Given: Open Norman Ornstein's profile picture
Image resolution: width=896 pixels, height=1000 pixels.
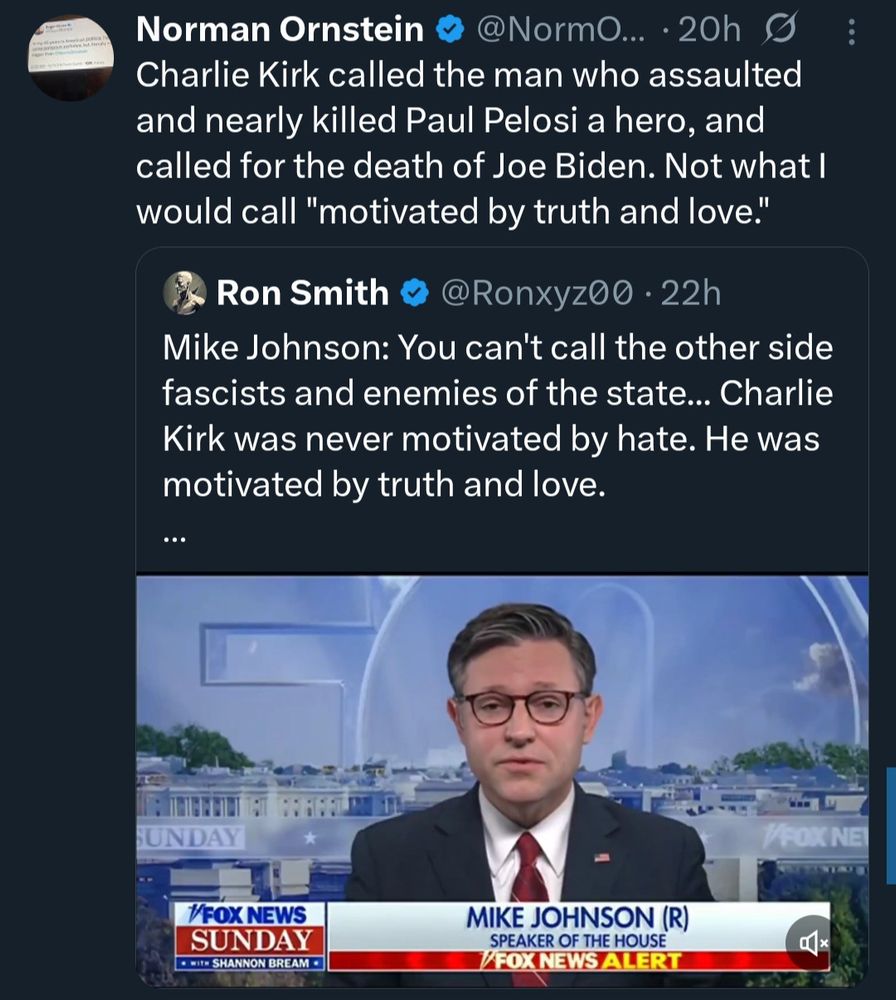Looking at the screenshot, I should tap(70, 58).
